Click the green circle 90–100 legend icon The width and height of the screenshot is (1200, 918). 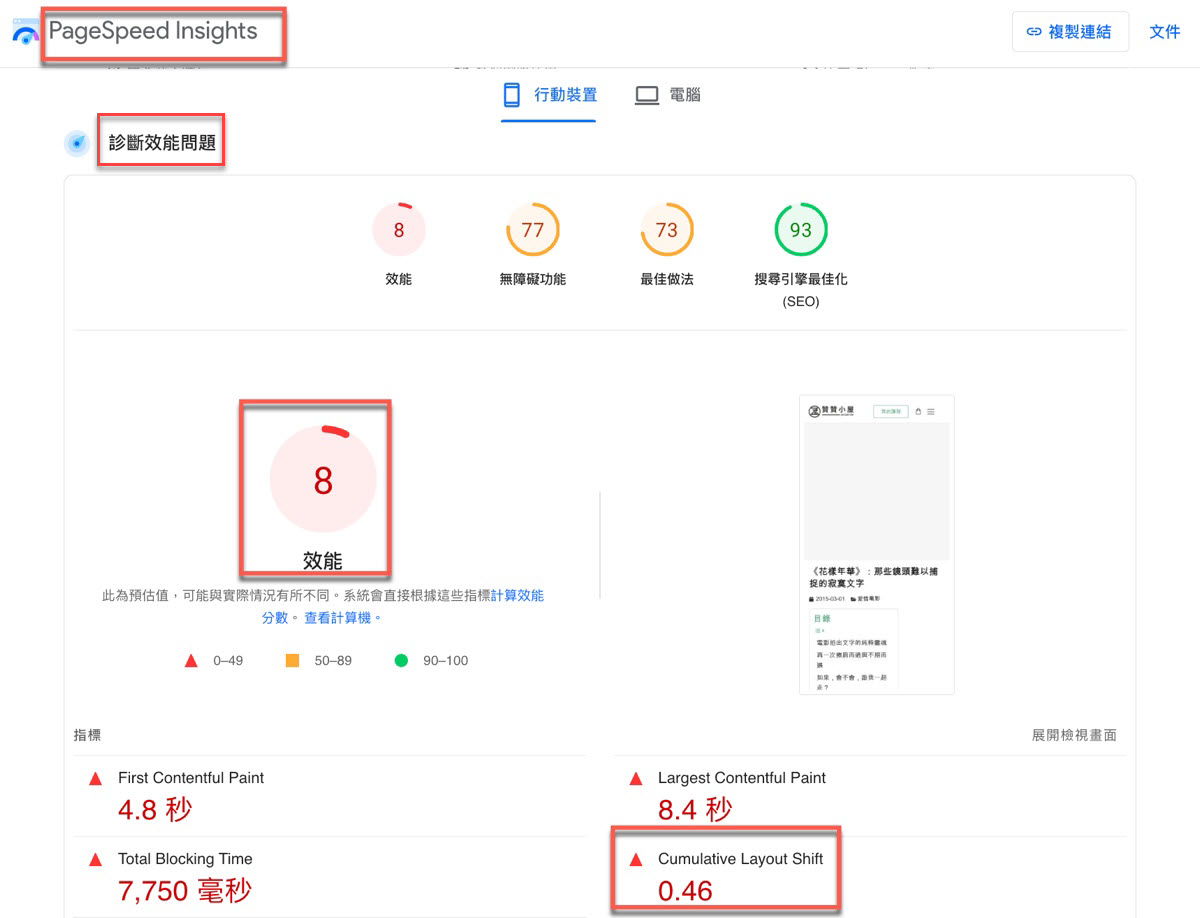pos(402,661)
